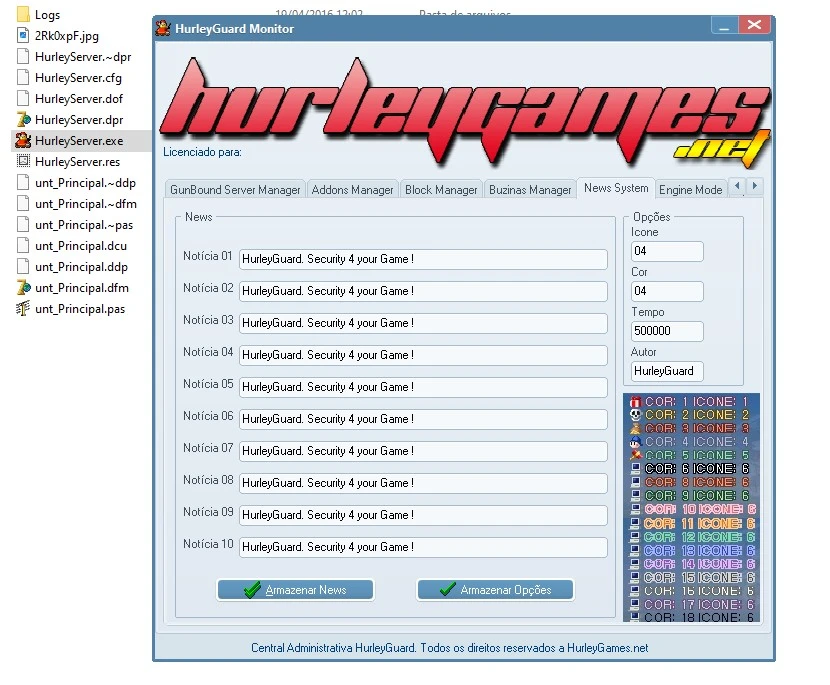Open the GunBound Server Manager tab

(x=235, y=190)
